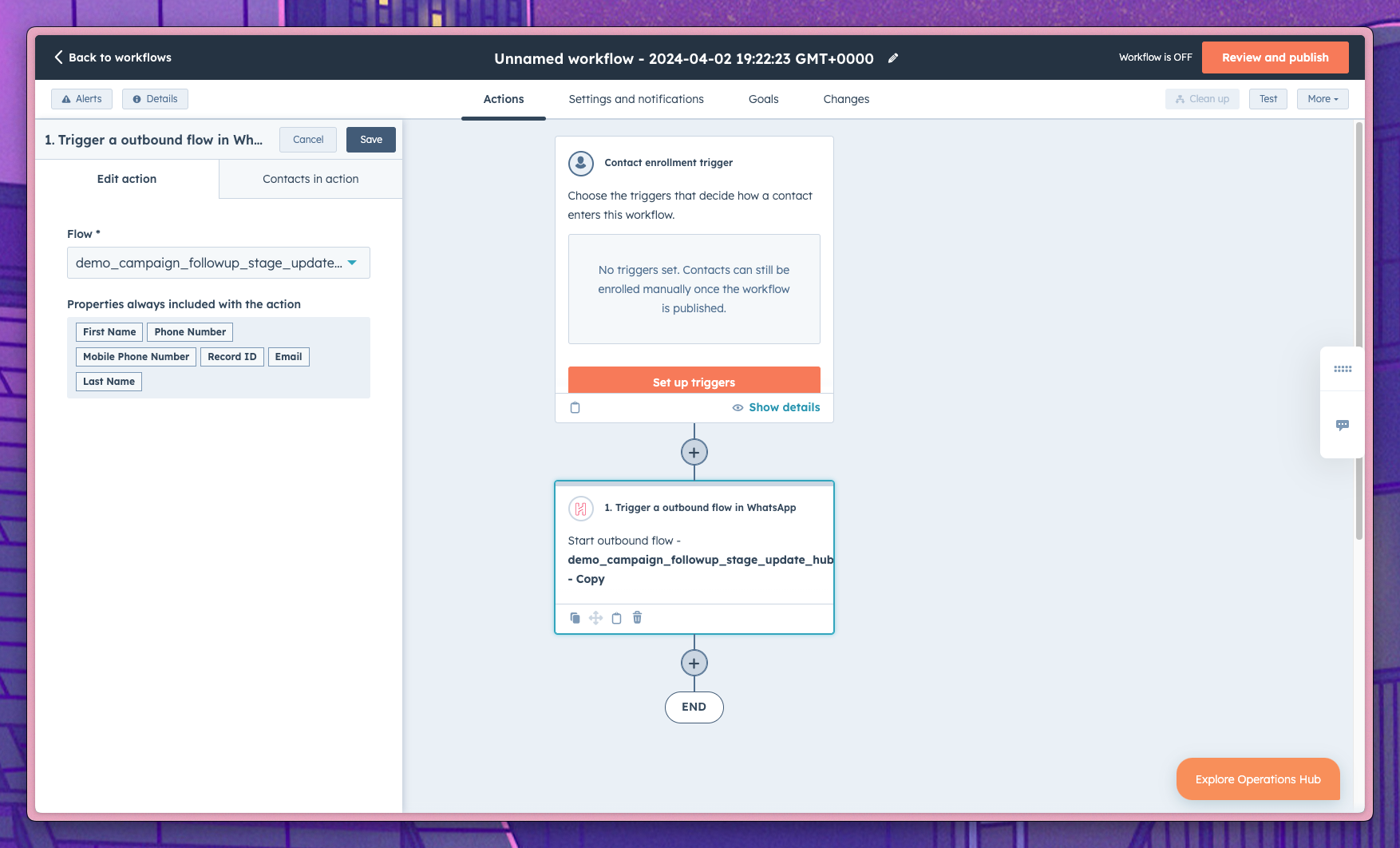
Task: Open the Goals tab
Action: tap(763, 99)
